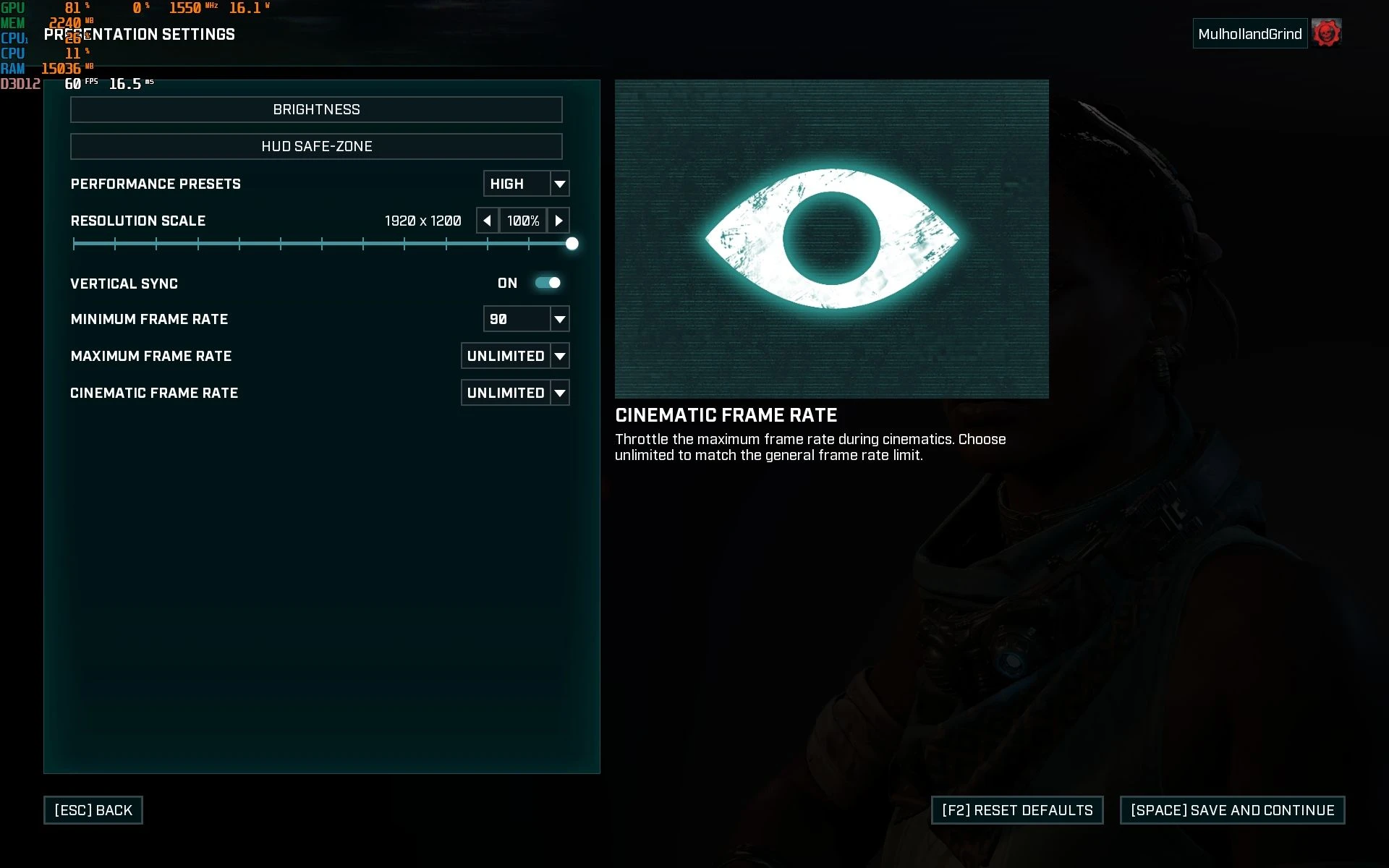1389x868 pixels.
Task: Select the HIGH performance preset box
Action: tap(517, 184)
